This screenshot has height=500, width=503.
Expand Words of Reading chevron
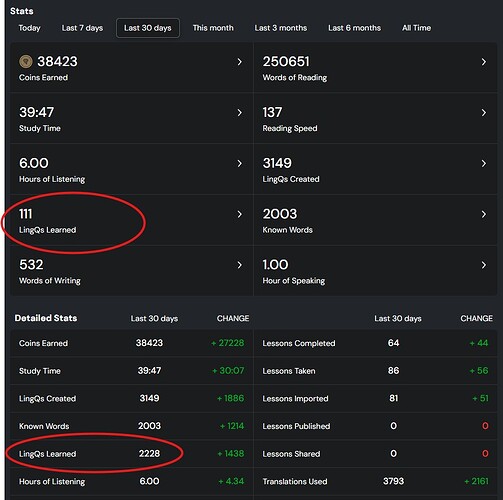tap(484, 62)
